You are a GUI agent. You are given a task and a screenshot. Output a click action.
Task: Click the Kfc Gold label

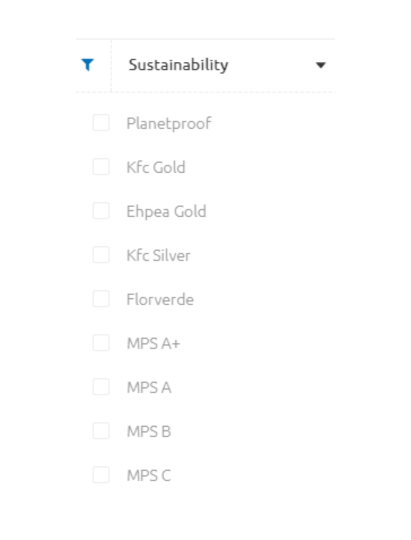coord(156,167)
